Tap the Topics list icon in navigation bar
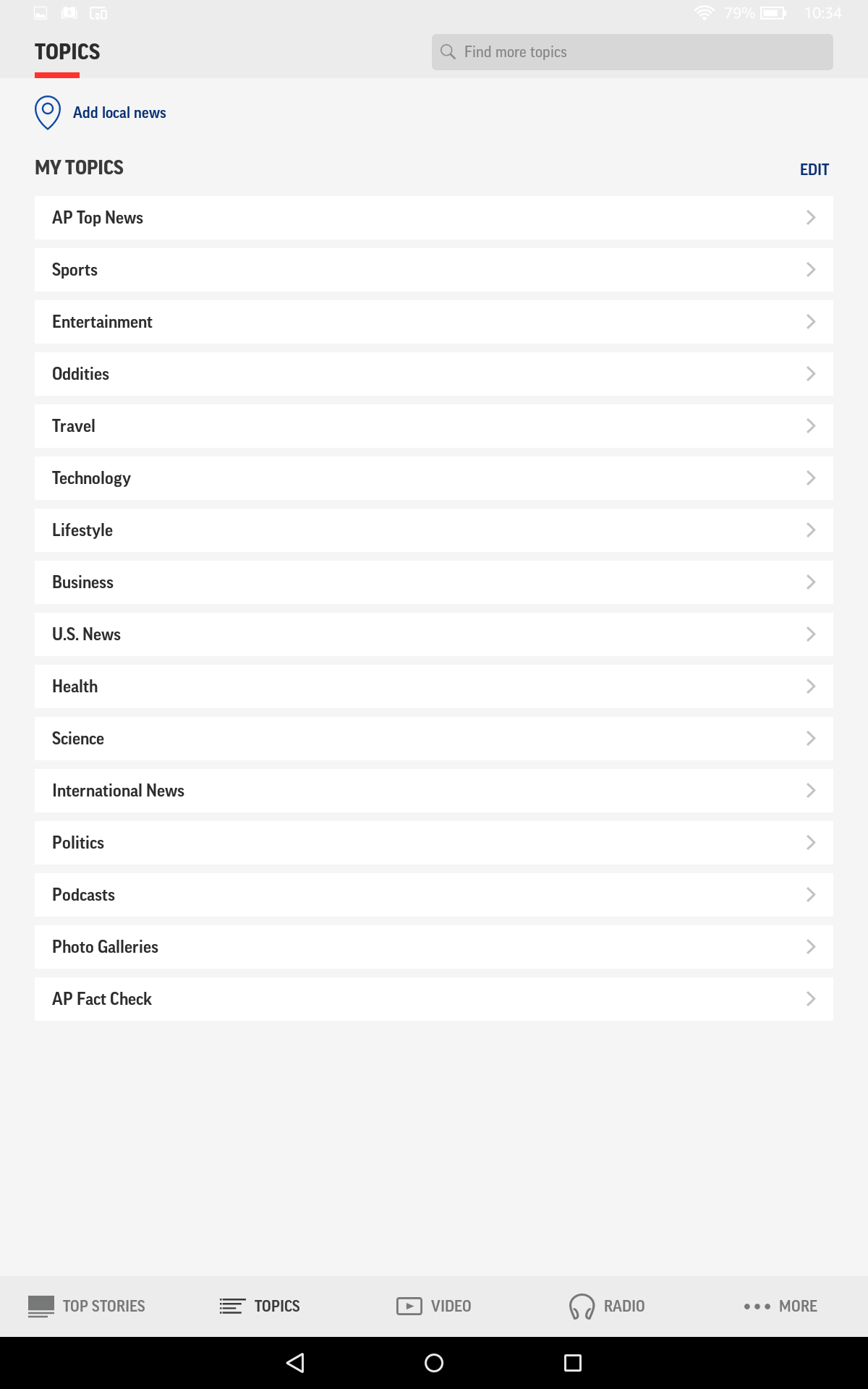The image size is (868, 1389). (231, 1306)
